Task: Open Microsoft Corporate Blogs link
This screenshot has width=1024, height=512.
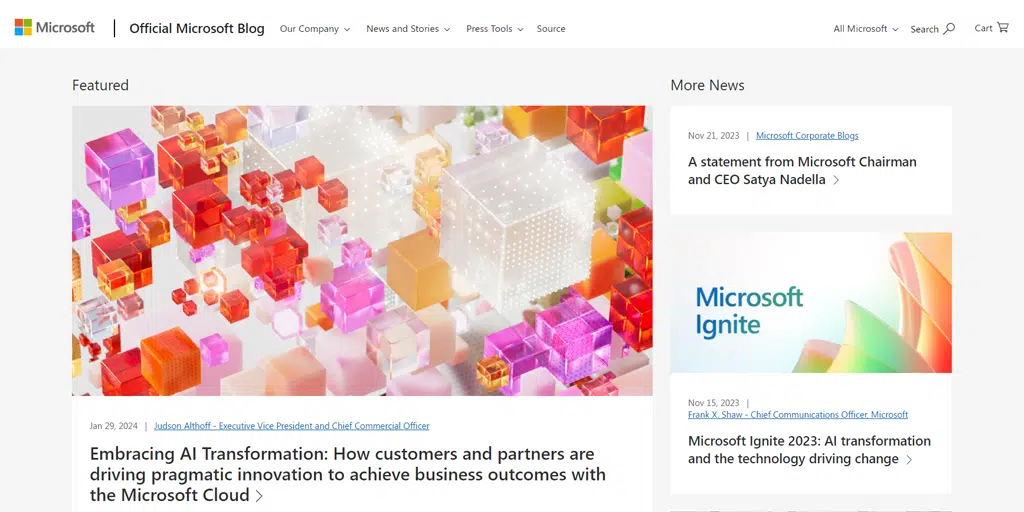Action: (807, 136)
